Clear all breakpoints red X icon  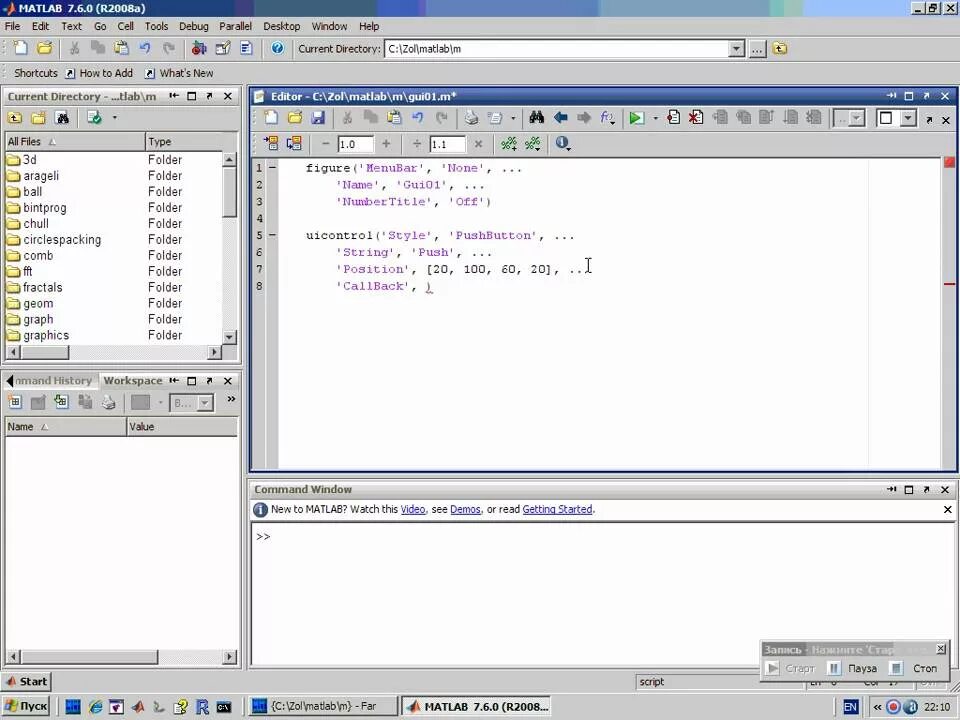[x=696, y=118]
